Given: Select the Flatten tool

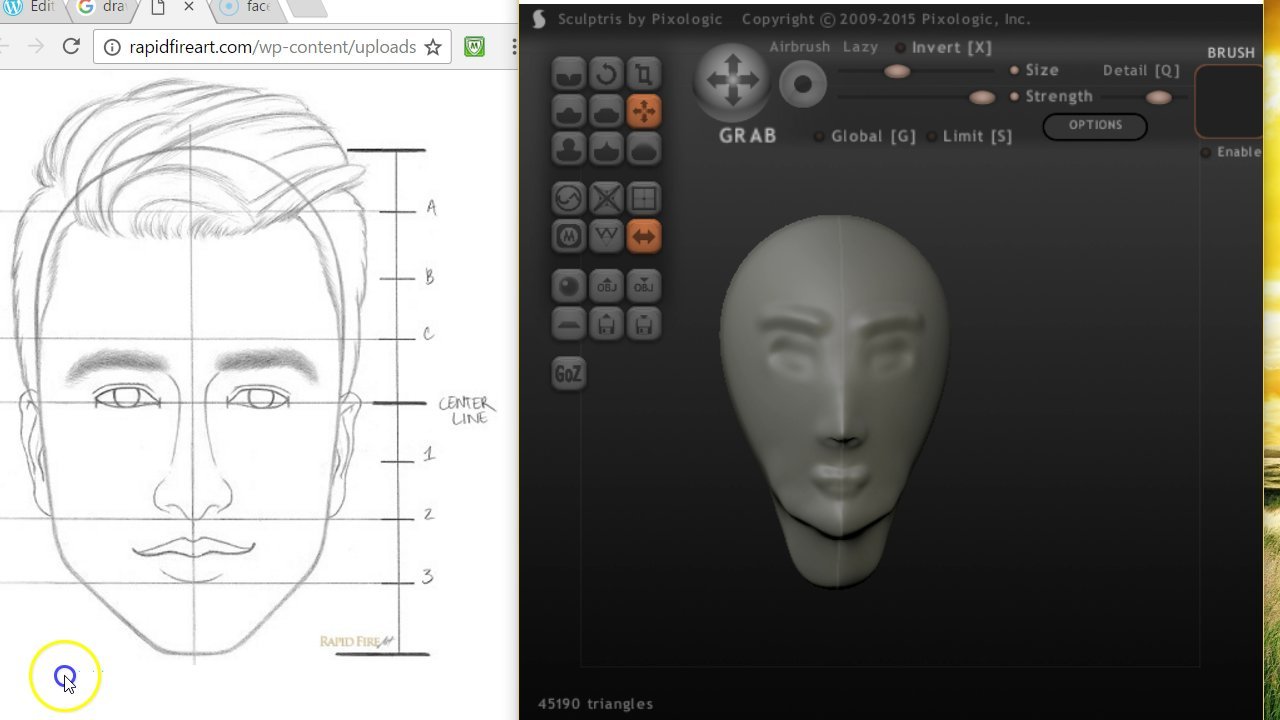Looking at the screenshot, I should pyautogui.click(x=606, y=110).
